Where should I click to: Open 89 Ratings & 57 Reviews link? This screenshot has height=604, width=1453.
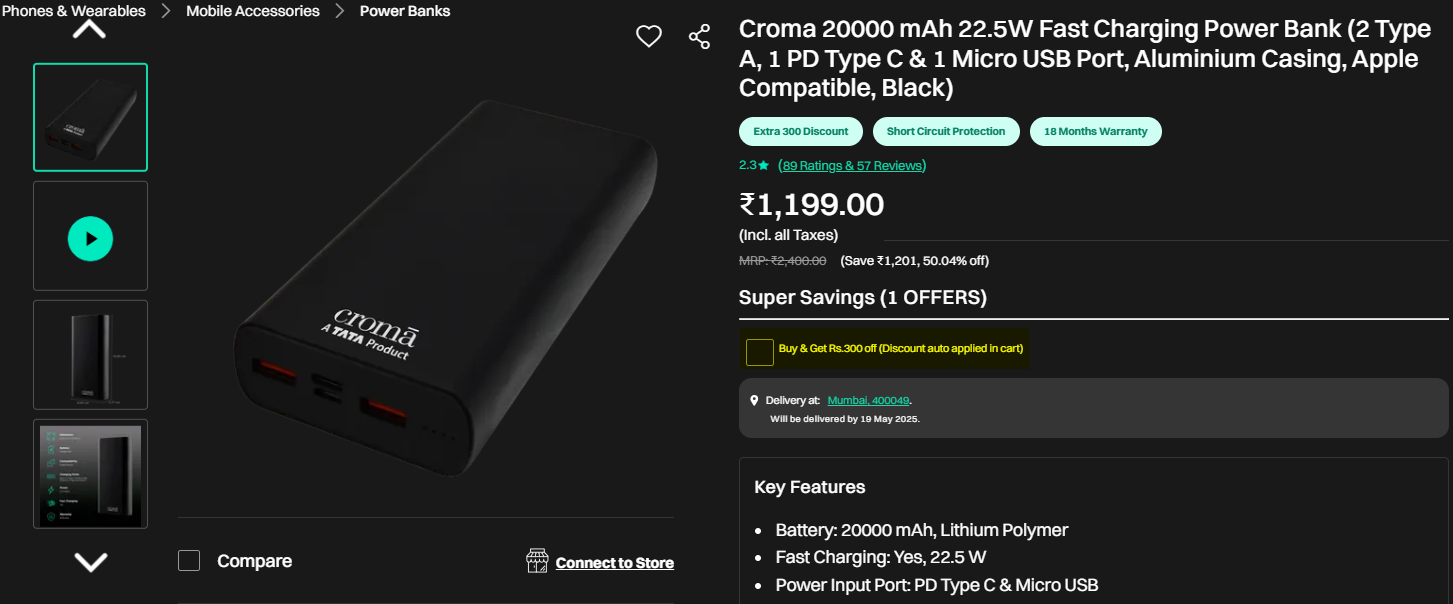[852, 165]
